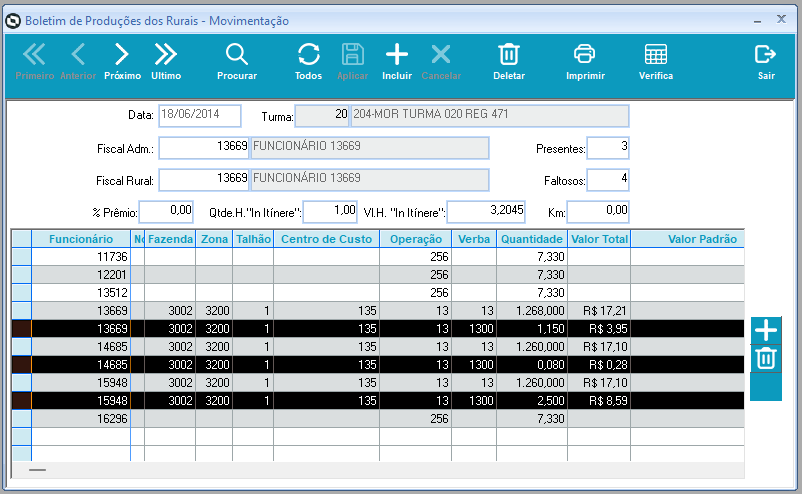Screen dimensions: 802x494
Task: Click Vl.H. In Itínere field 3,2045
Action: coord(486,212)
